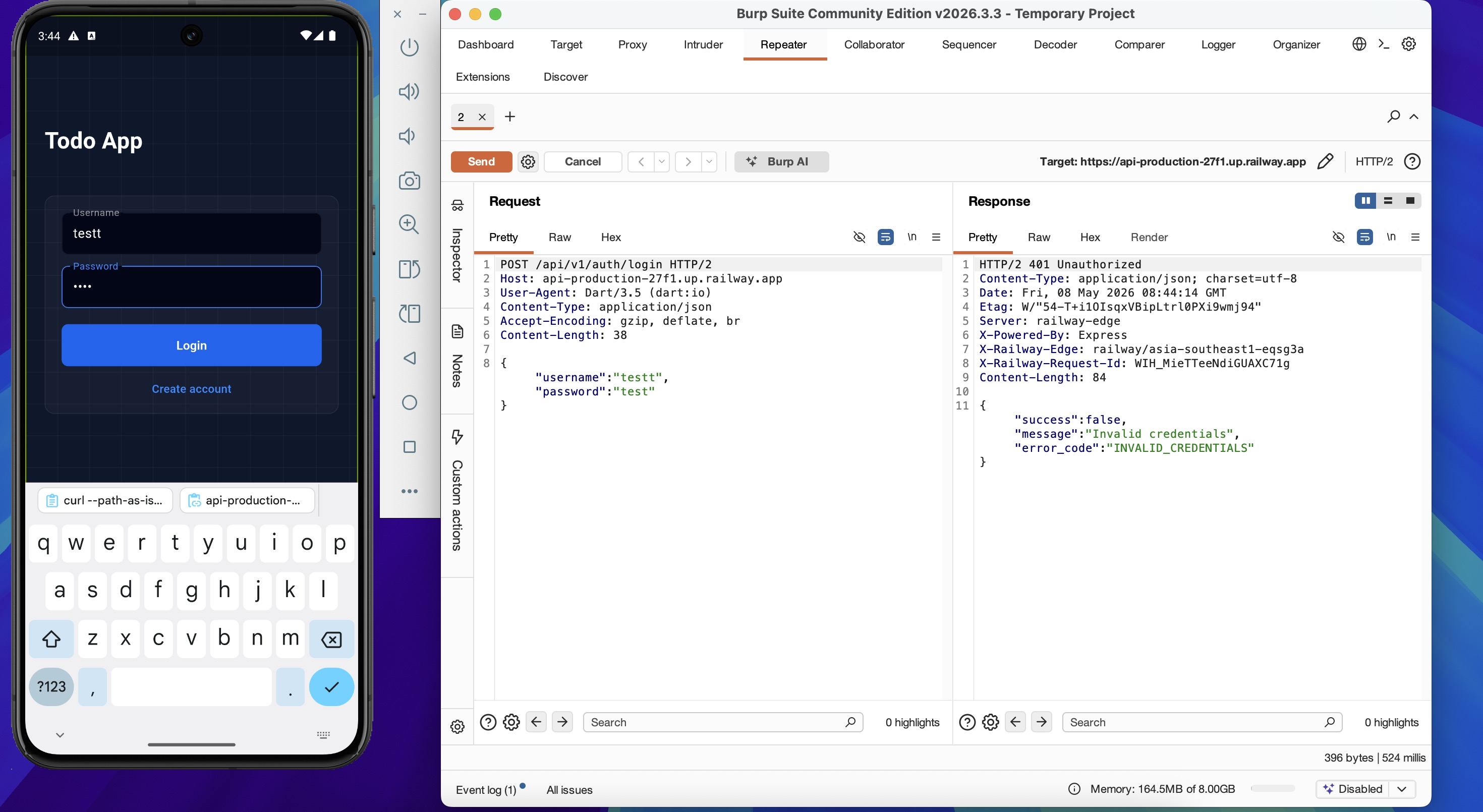Tap the Username field in Todo App
1483x812 pixels.
click(x=191, y=233)
